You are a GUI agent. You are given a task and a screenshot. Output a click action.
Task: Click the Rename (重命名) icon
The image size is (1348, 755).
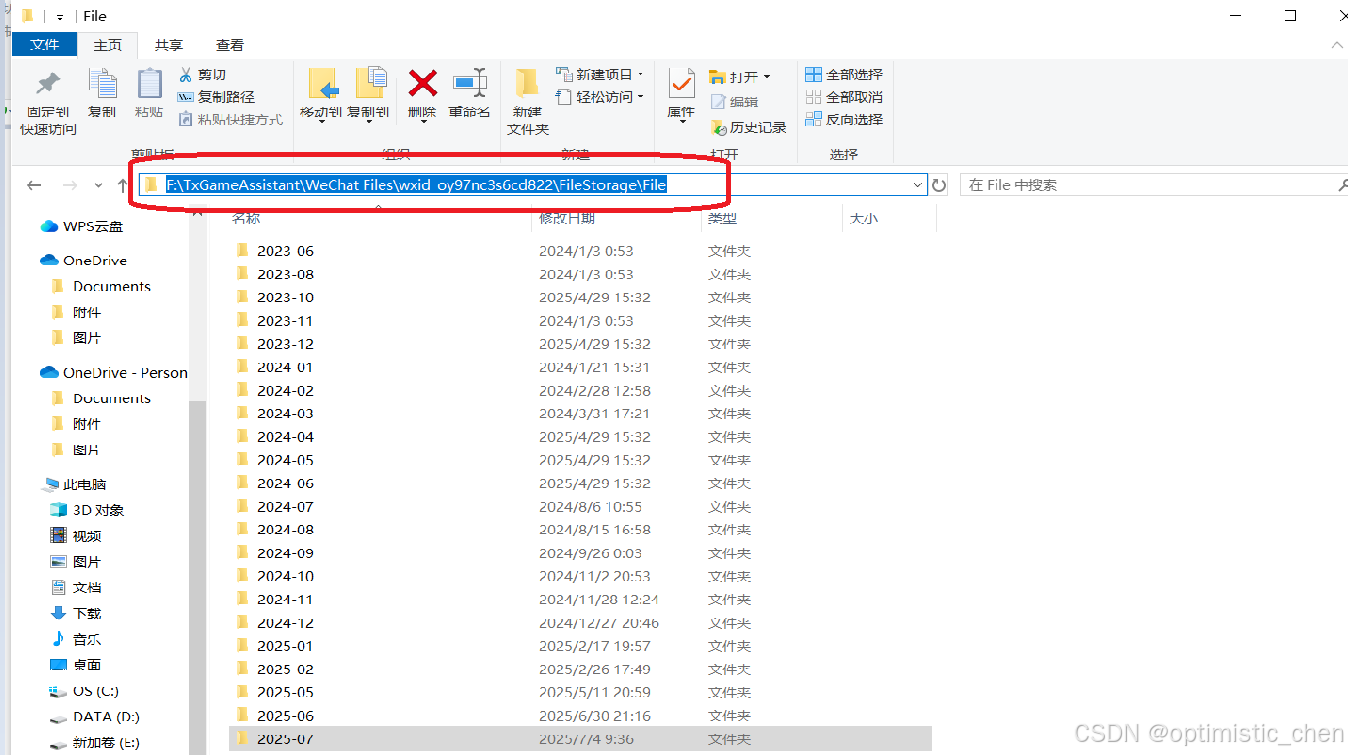pos(469,82)
